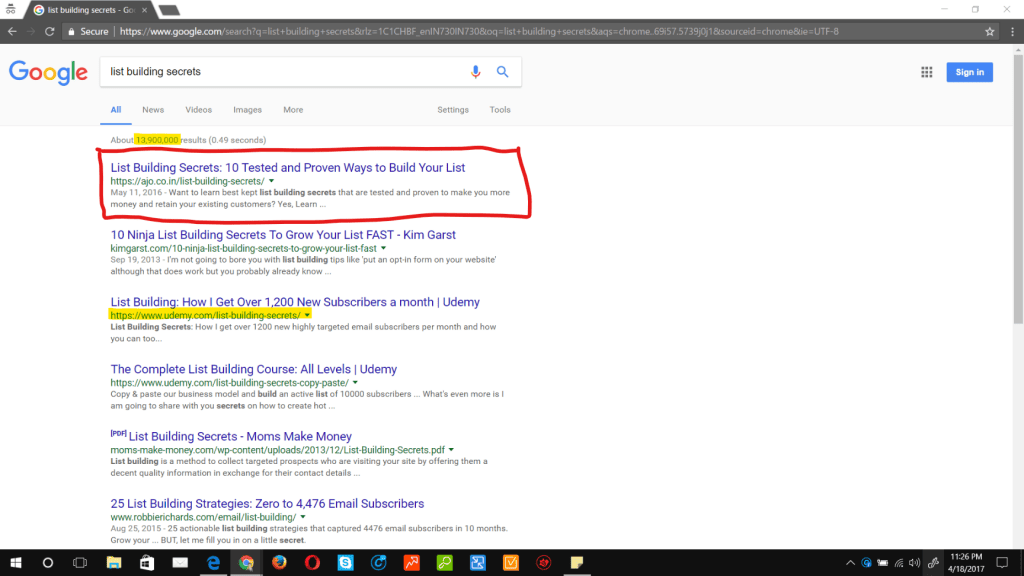Viewport: 1024px width, 576px height.
Task: Switch to the Images search tab
Action: coord(247,109)
